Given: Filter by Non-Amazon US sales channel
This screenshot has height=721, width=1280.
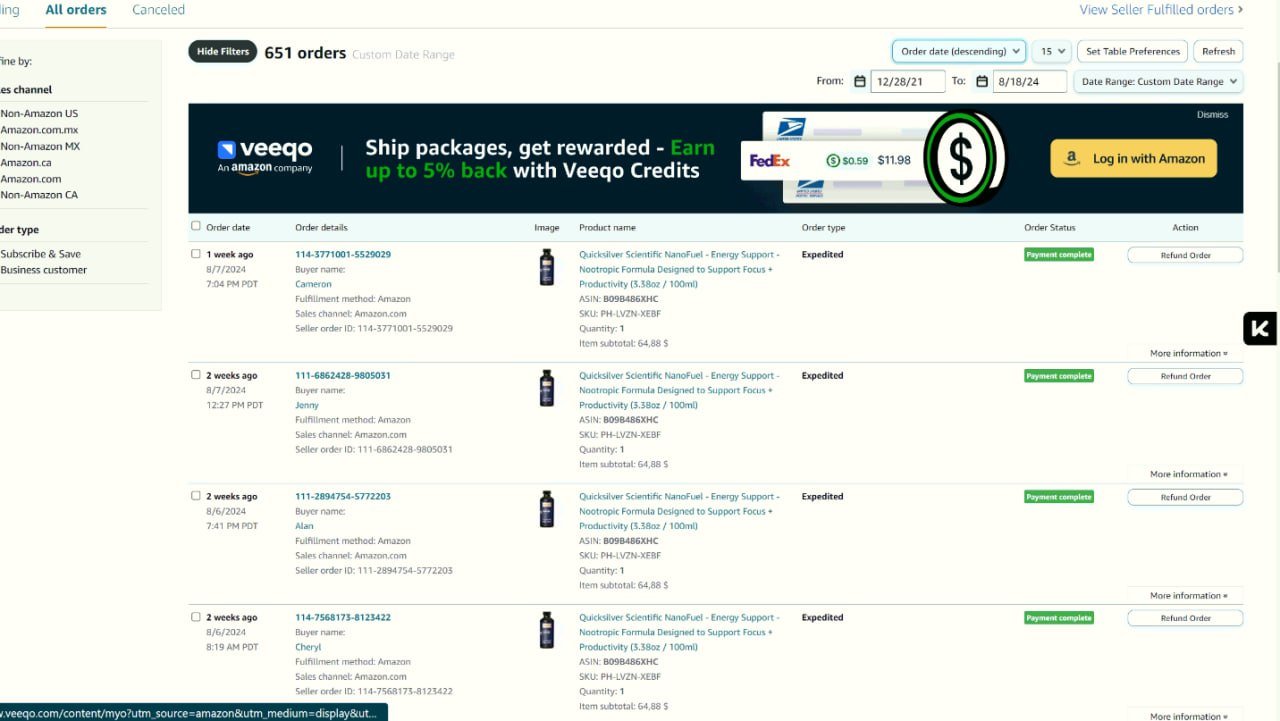Looking at the screenshot, I should click(x=39, y=114).
